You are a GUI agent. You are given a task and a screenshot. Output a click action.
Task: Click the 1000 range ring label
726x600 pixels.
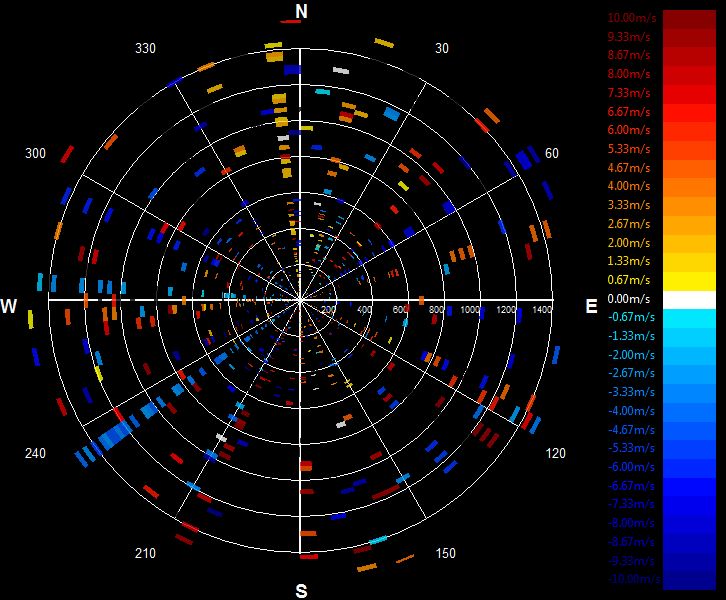tap(469, 309)
